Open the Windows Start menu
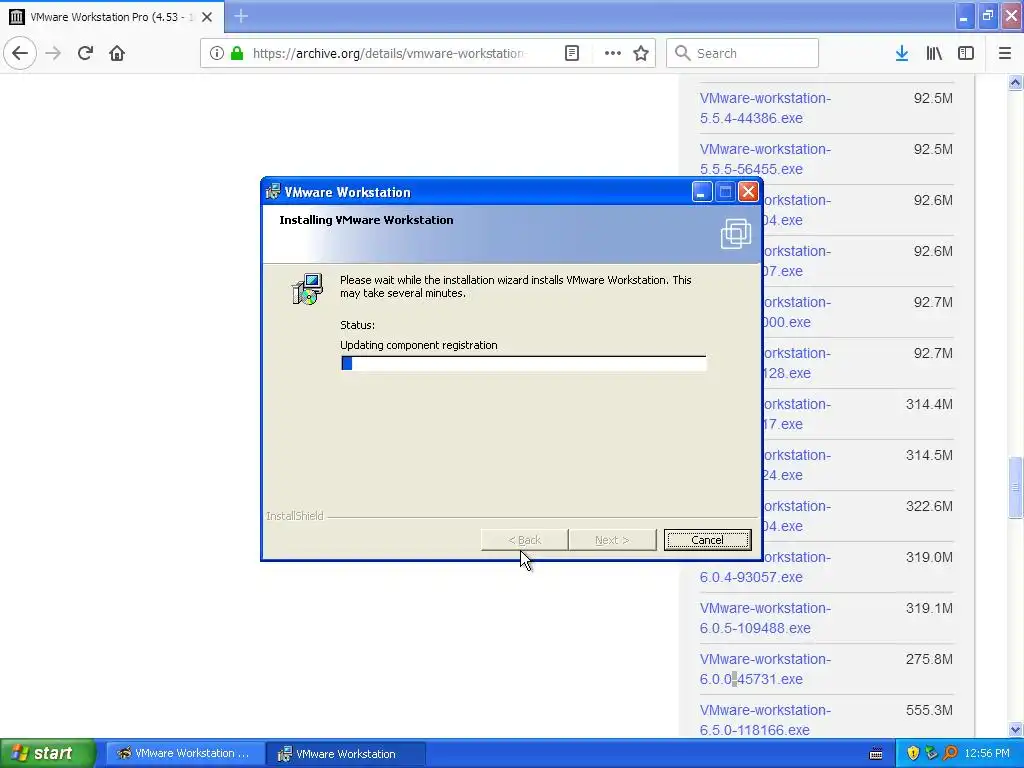 coord(47,753)
